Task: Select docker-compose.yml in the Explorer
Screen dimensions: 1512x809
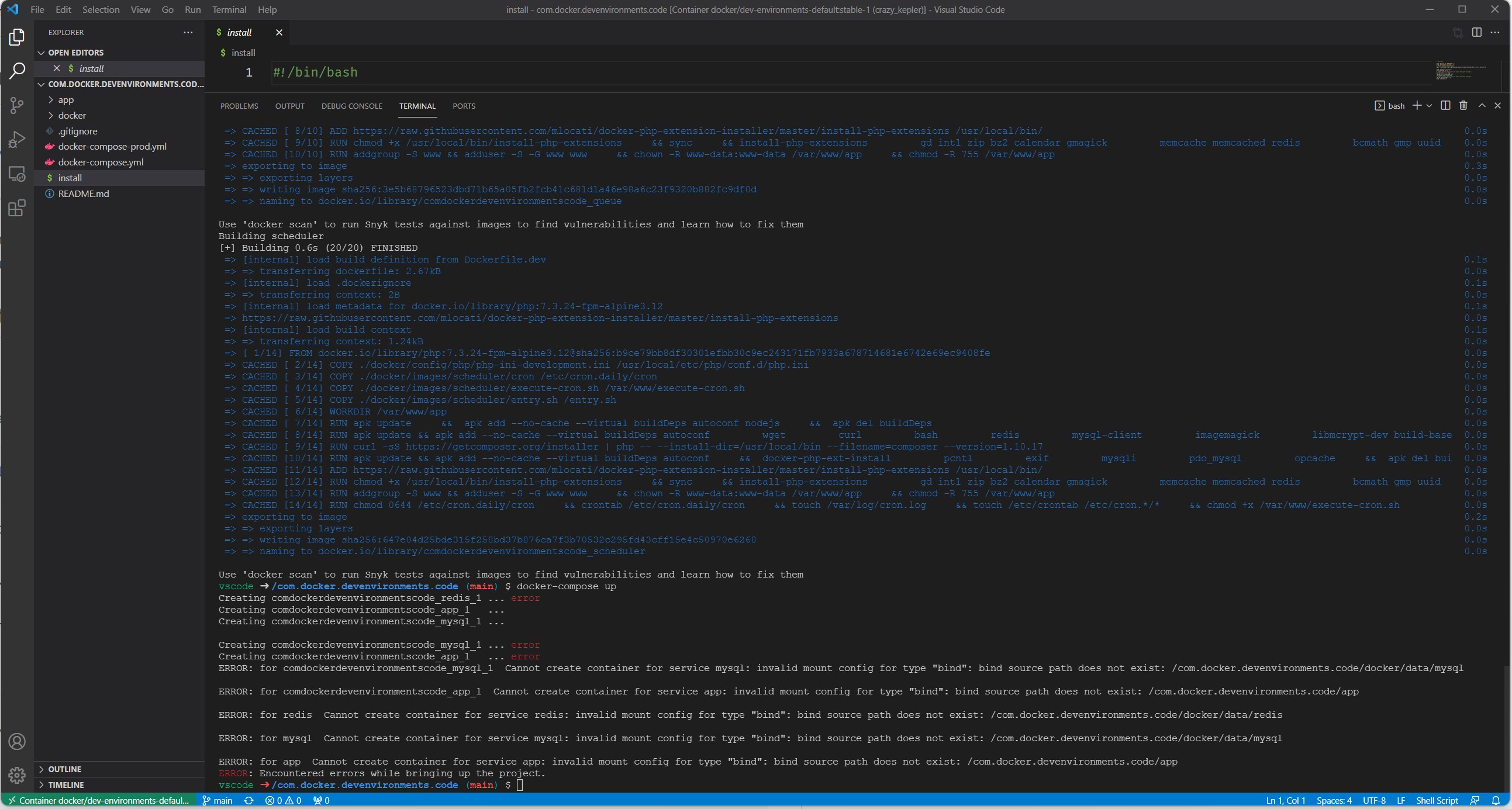Action: tap(101, 162)
